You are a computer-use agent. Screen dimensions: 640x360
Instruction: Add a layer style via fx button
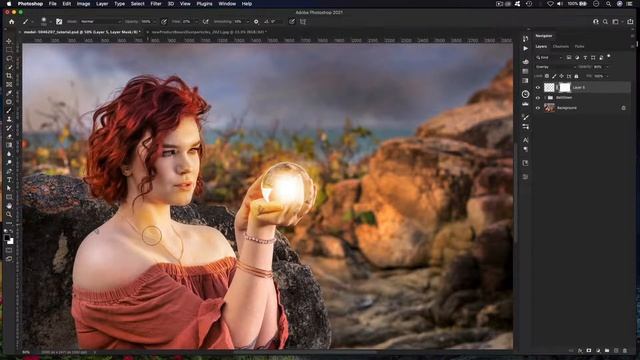click(x=580, y=351)
